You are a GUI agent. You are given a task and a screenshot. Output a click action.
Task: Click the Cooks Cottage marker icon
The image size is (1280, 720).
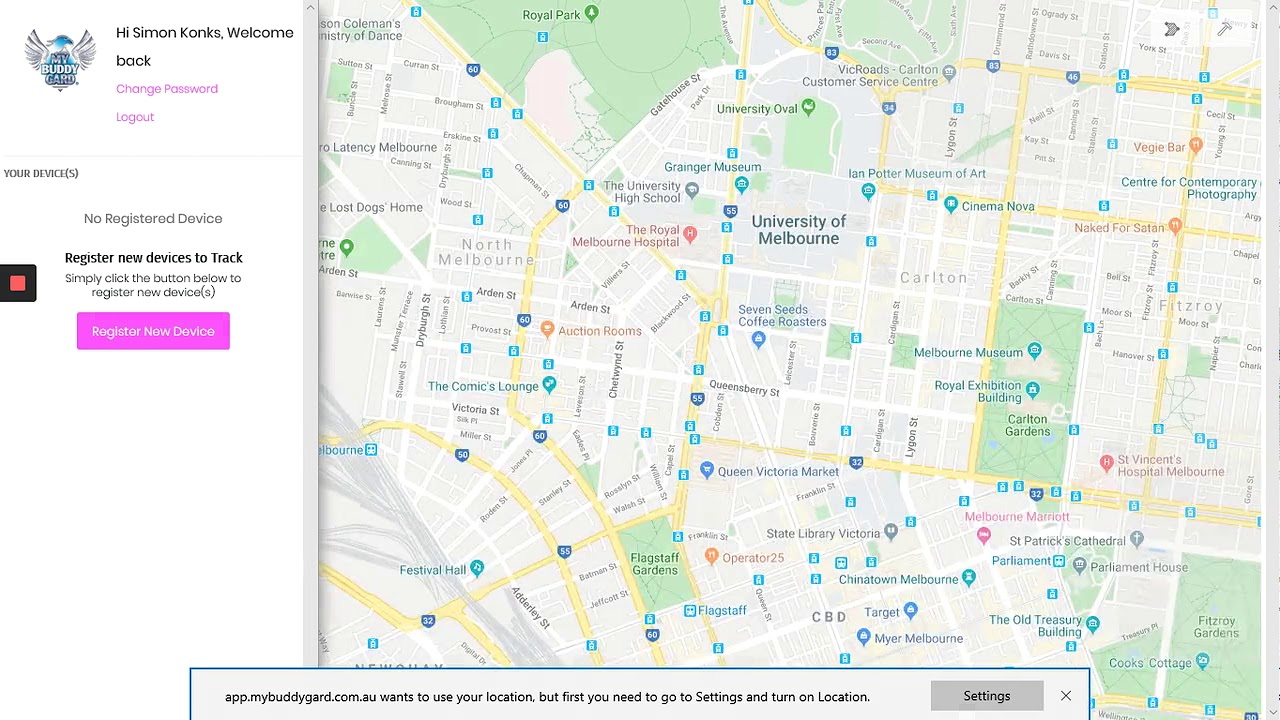(1202, 661)
